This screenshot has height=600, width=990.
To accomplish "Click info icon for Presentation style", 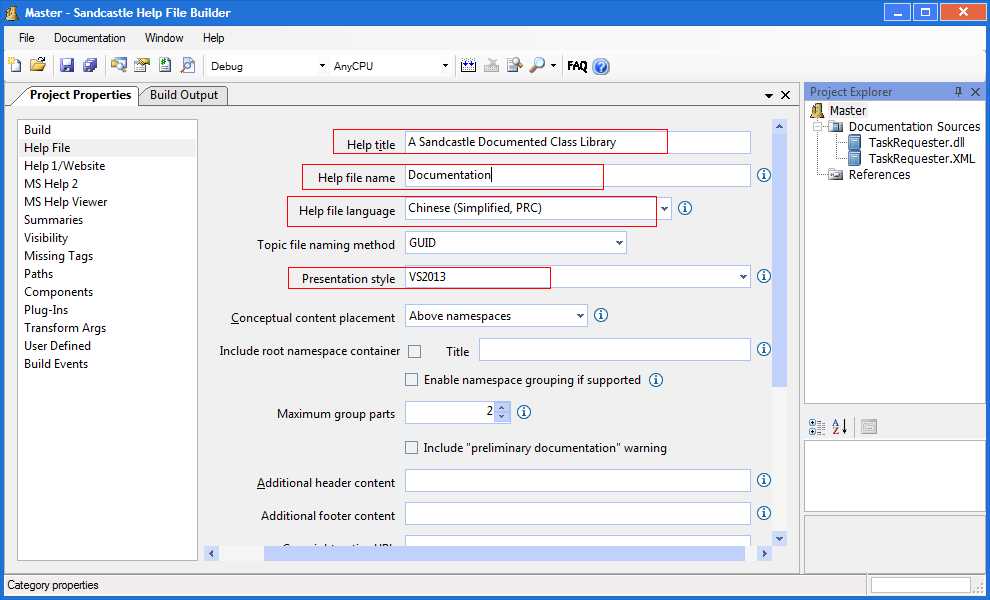I will click(764, 276).
